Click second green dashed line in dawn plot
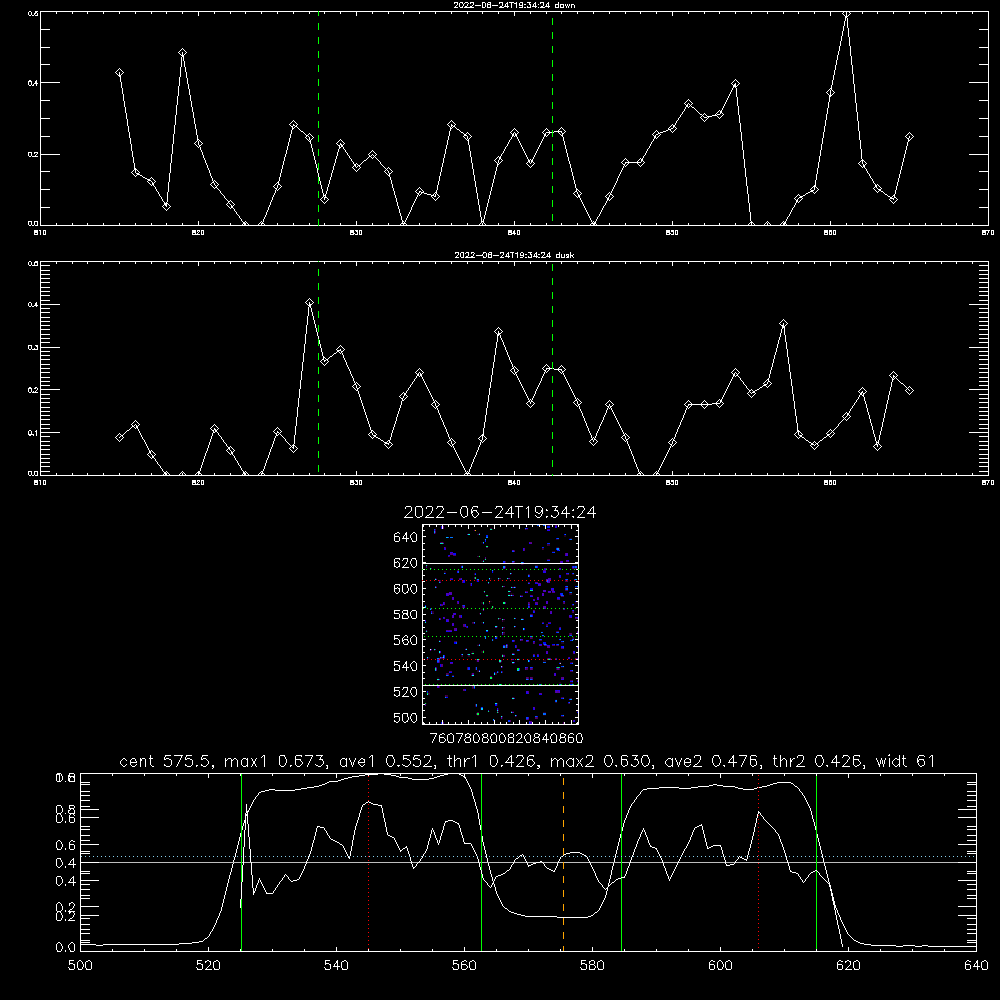This screenshot has width=1000, height=1000. point(552,118)
